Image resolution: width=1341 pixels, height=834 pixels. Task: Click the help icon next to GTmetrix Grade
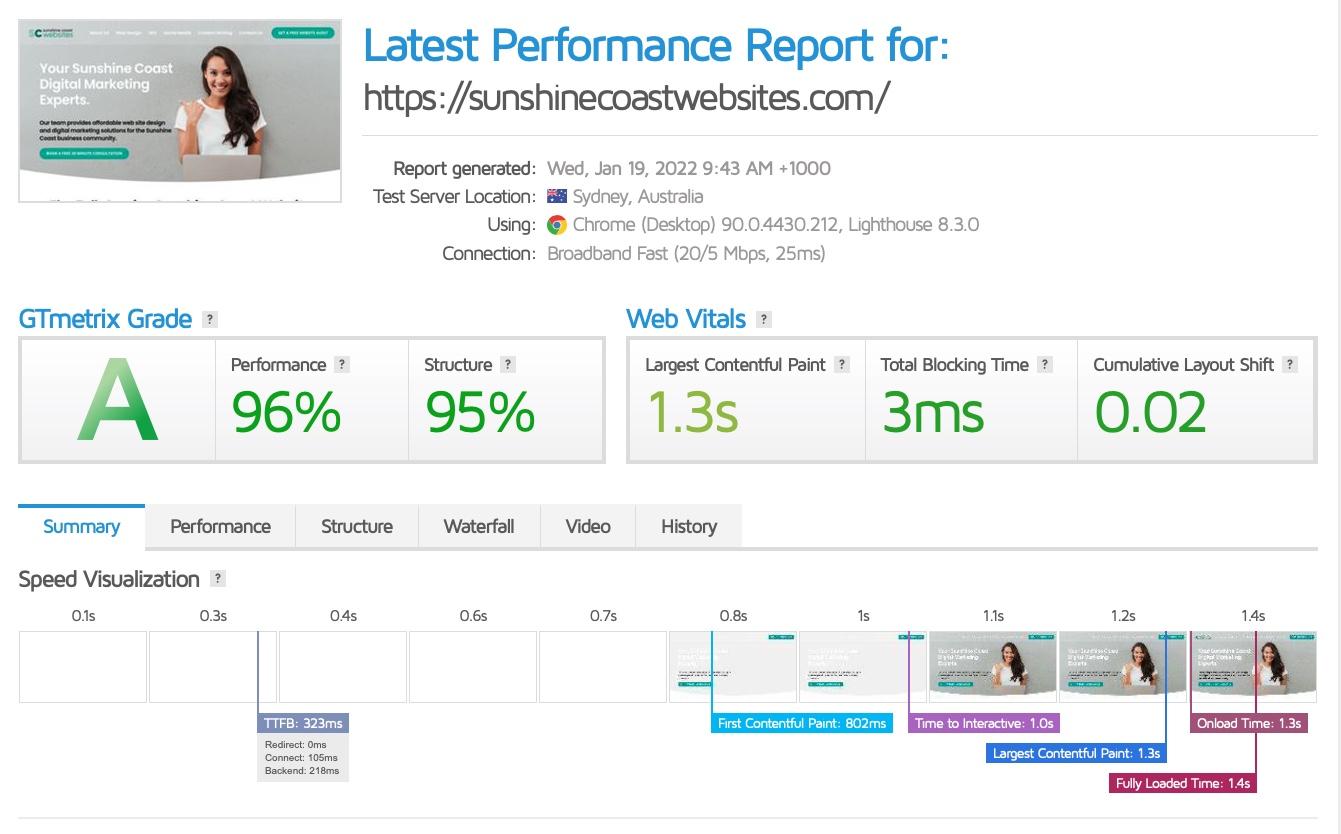[209, 319]
